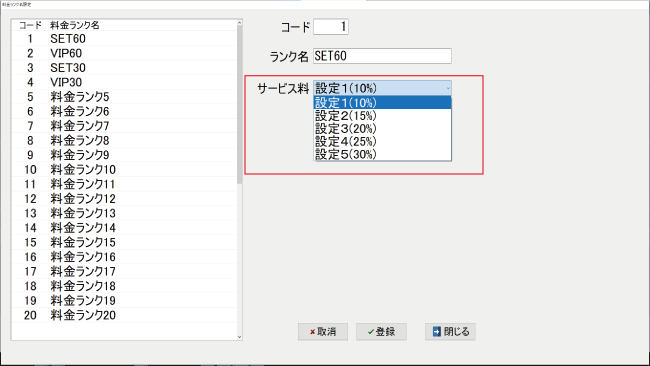
Task: Click the コード input field
Action: [x=331, y=27]
